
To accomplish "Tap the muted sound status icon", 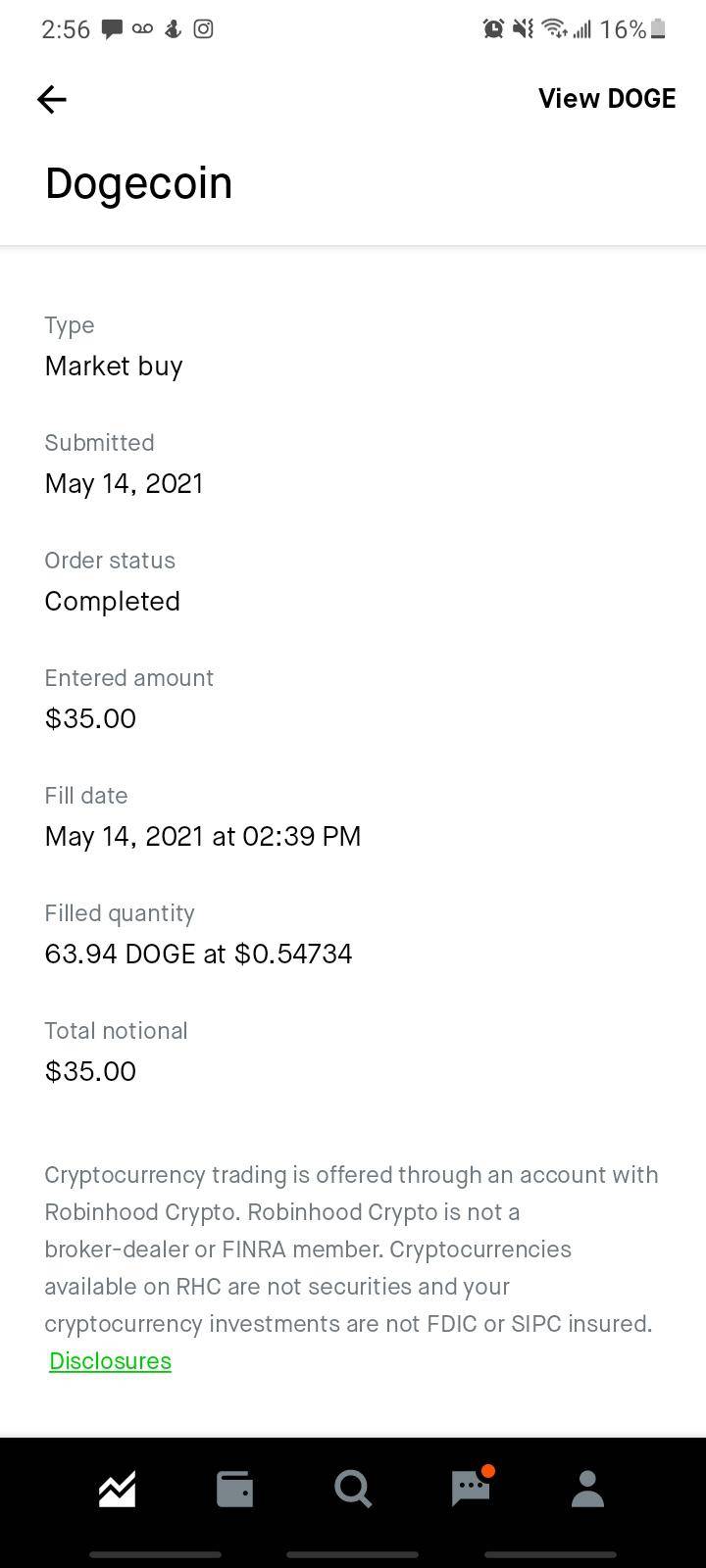I will pos(524,29).
